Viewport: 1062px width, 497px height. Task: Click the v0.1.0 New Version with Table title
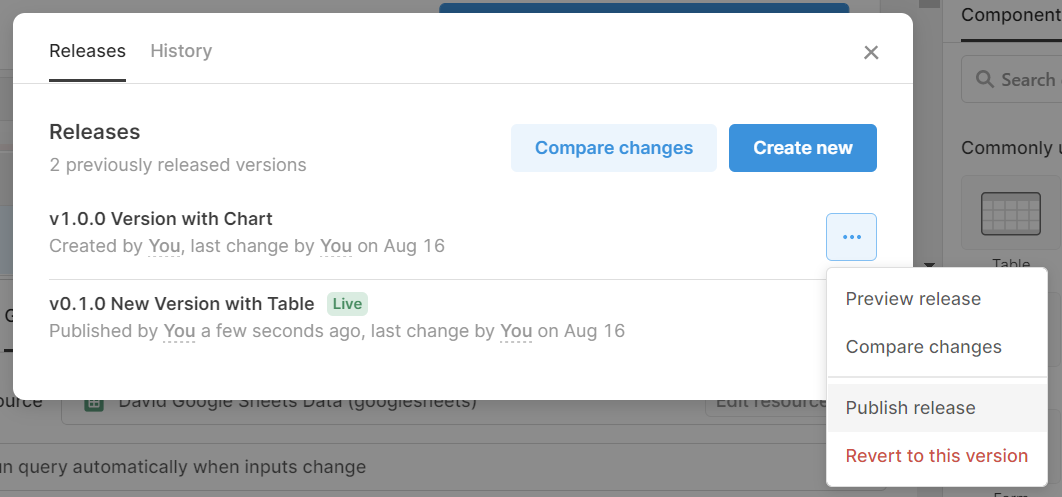[x=181, y=304]
